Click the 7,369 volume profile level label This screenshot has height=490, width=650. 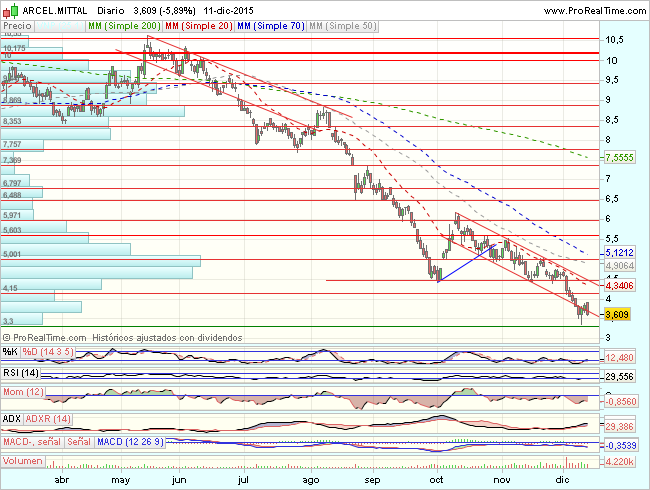12,160
